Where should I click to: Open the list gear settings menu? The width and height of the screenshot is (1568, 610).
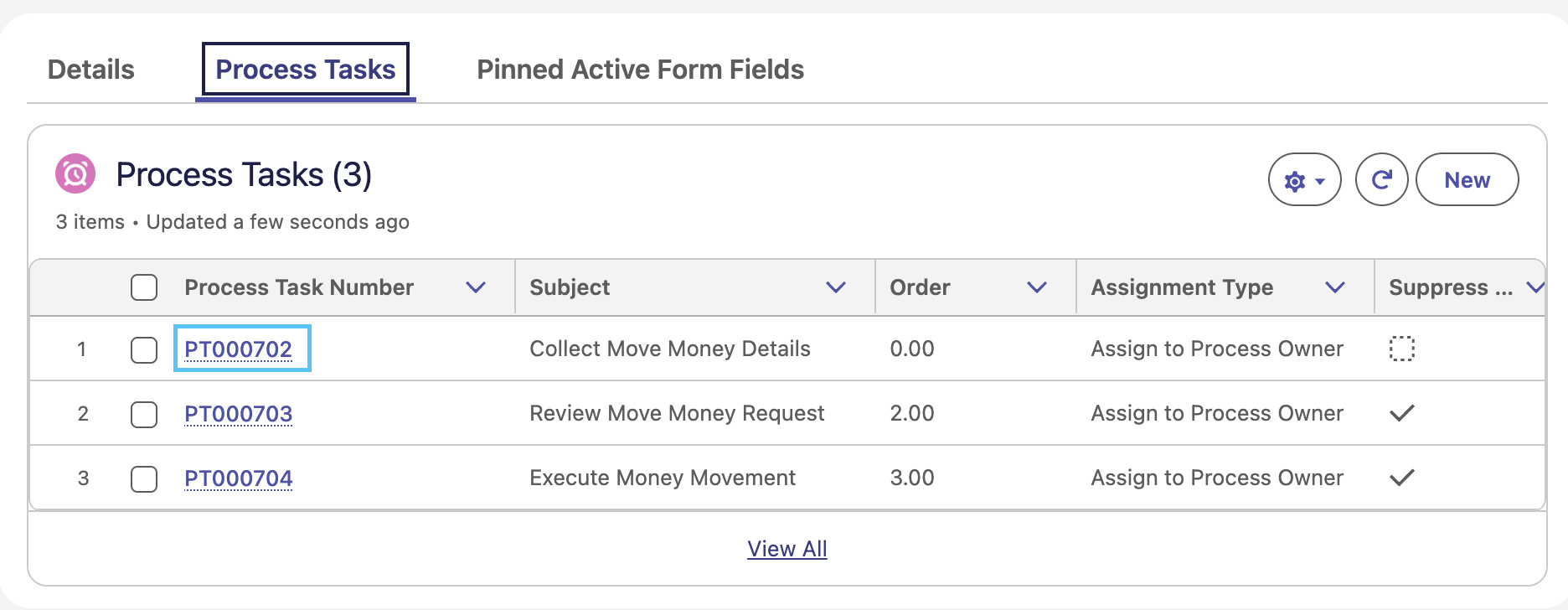tap(1304, 180)
